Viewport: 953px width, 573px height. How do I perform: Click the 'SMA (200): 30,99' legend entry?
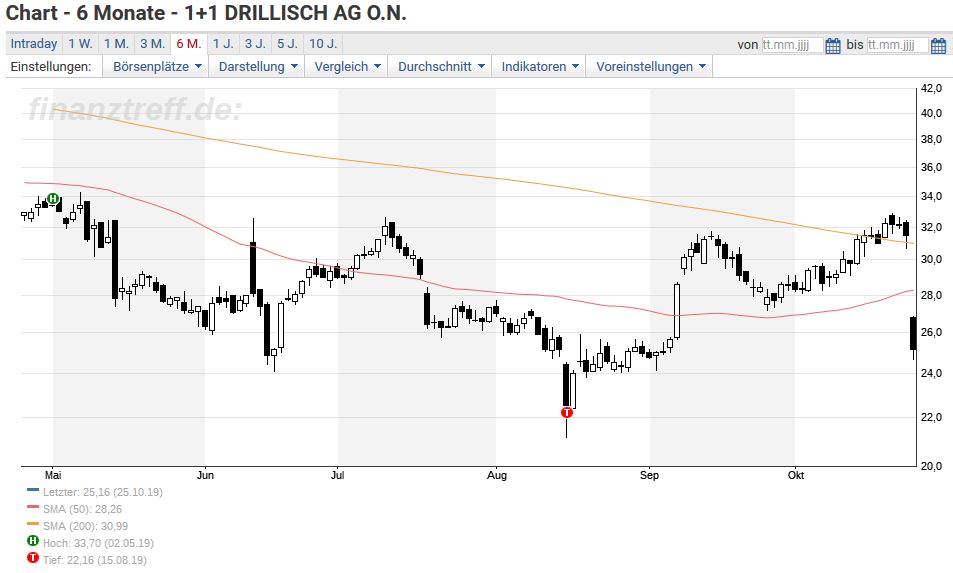(x=85, y=526)
